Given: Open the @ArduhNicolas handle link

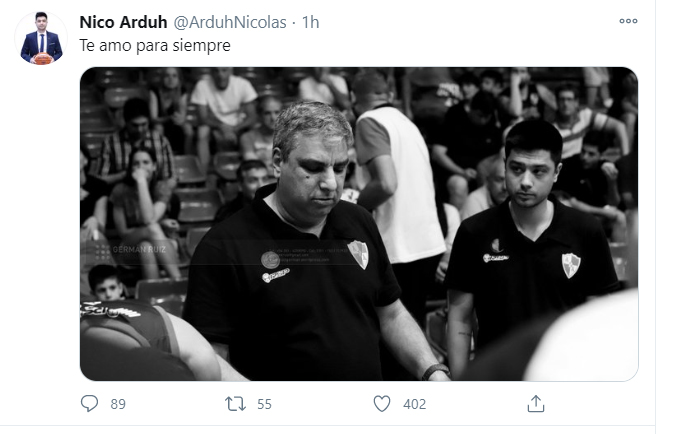Looking at the screenshot, I should pyautogui.click(x=230, y=22).
